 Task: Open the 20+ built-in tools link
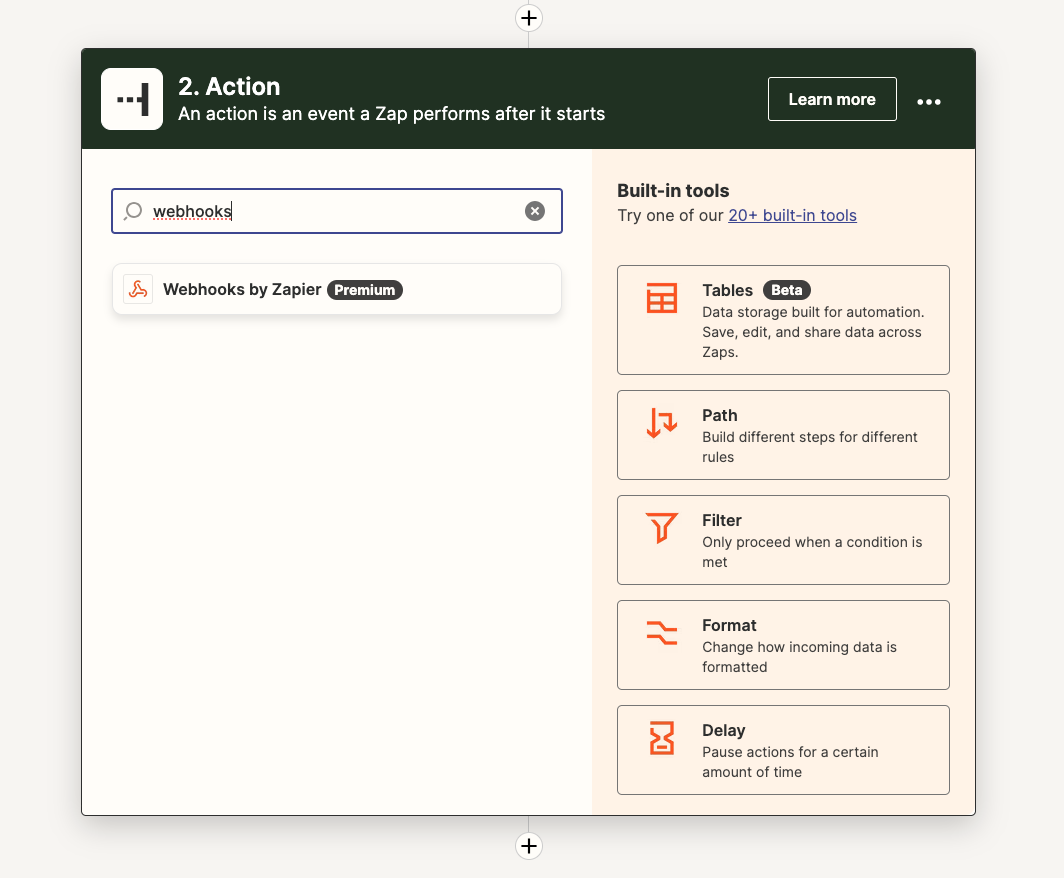click(792, 215)
